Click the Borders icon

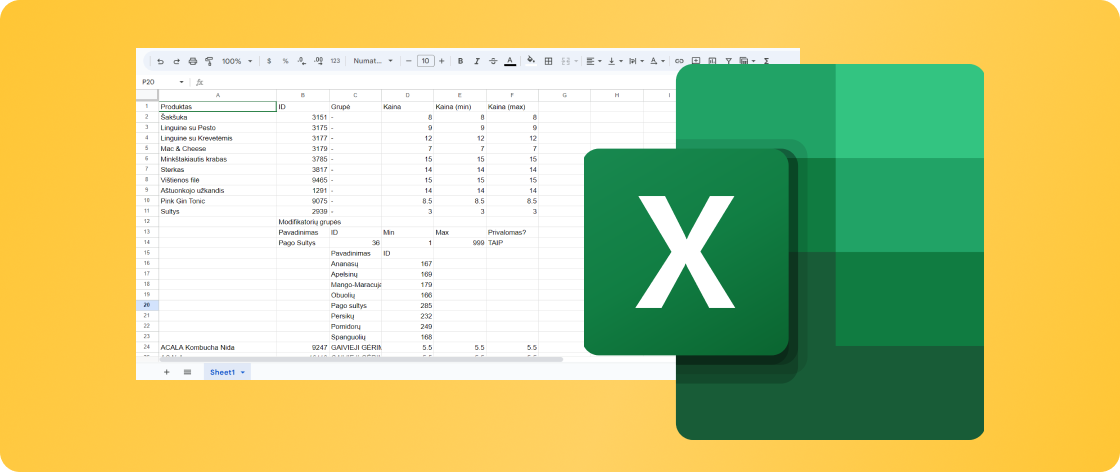coord(548,61)
